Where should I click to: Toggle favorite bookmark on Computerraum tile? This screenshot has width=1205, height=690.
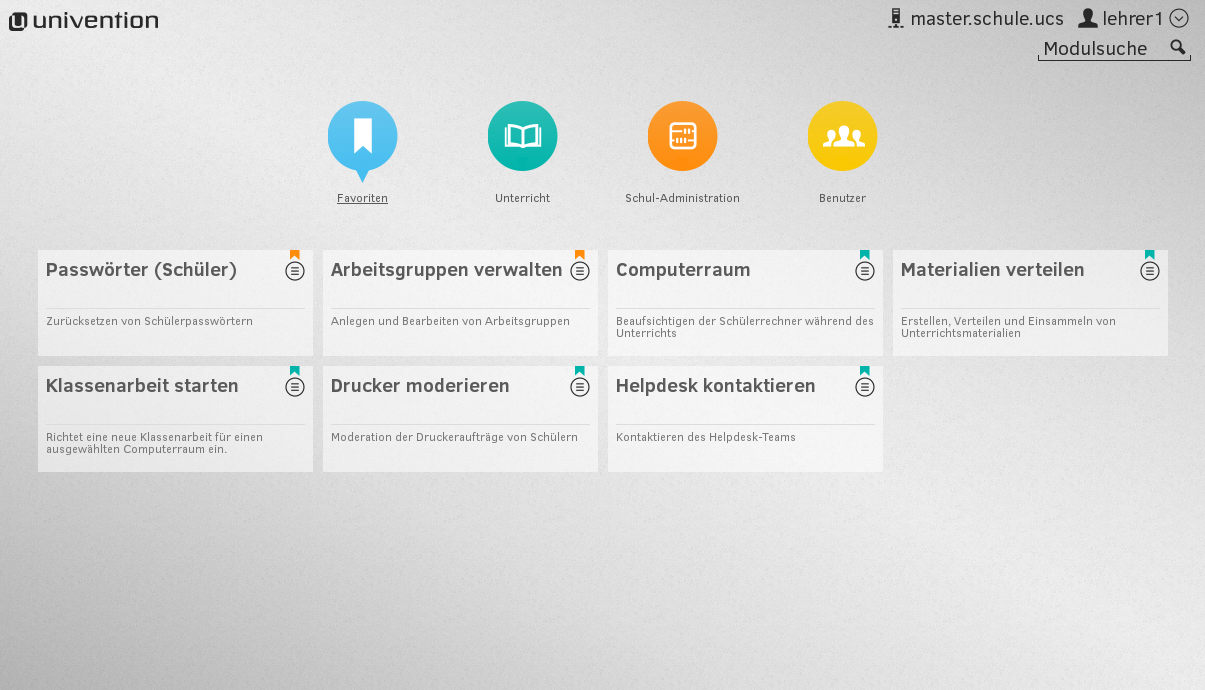(x=865, y=255)
